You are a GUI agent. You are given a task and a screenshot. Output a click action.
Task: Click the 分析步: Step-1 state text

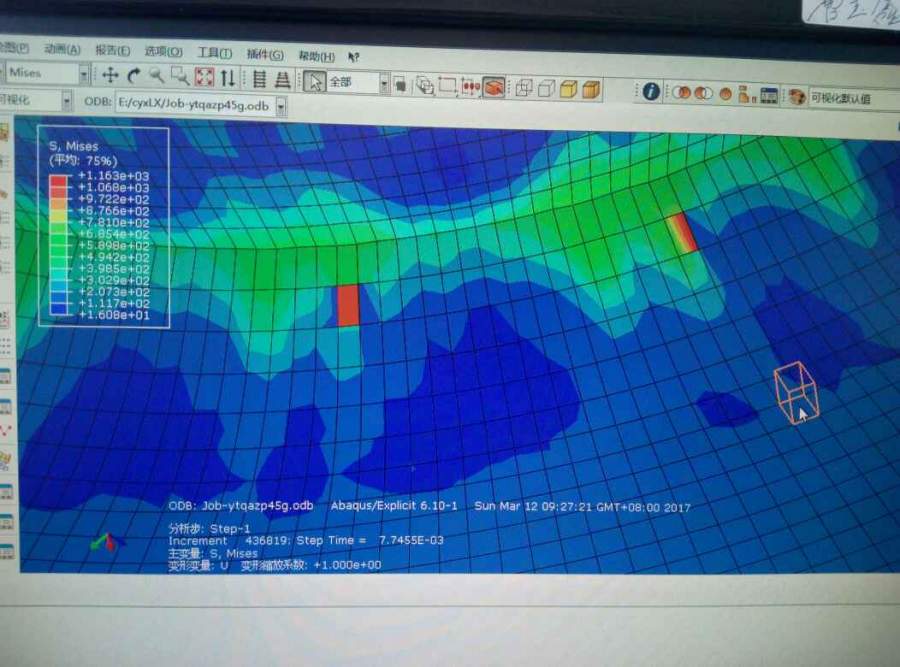pyautogui.click(x=210, y=529)
